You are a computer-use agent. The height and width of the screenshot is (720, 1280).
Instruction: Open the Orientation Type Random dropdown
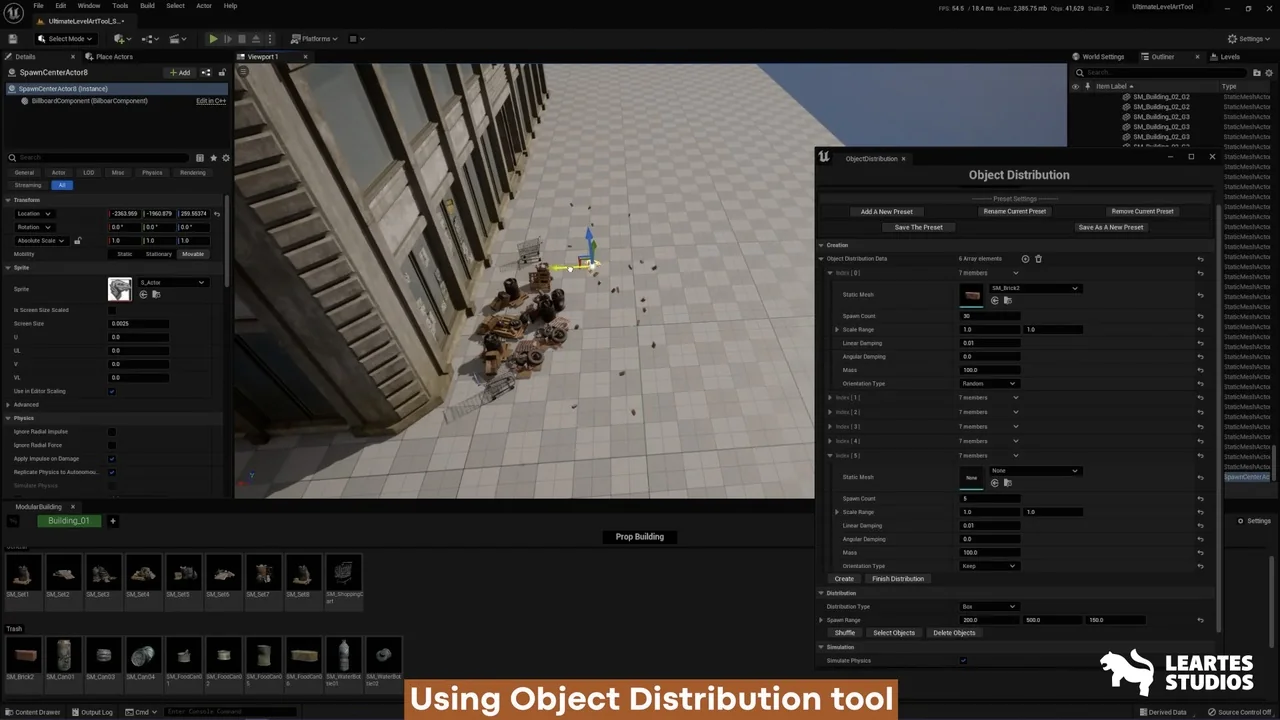coord(989,384)
